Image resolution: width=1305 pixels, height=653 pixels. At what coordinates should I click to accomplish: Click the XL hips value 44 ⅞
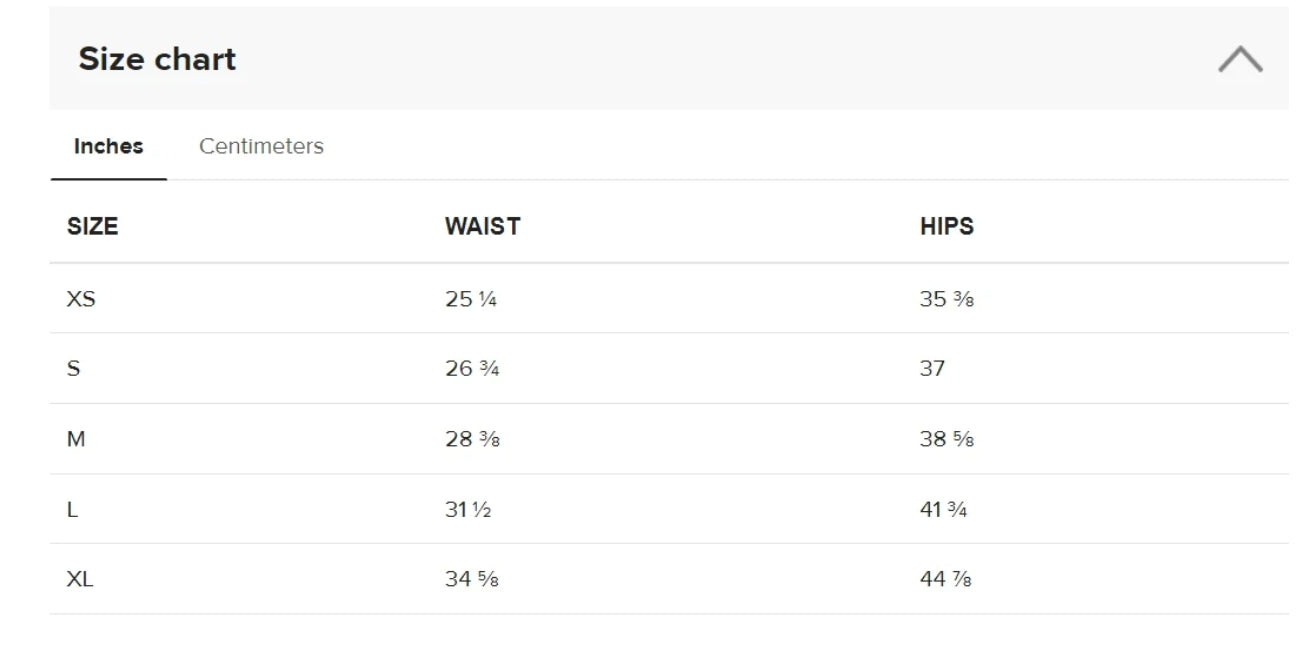946,579
